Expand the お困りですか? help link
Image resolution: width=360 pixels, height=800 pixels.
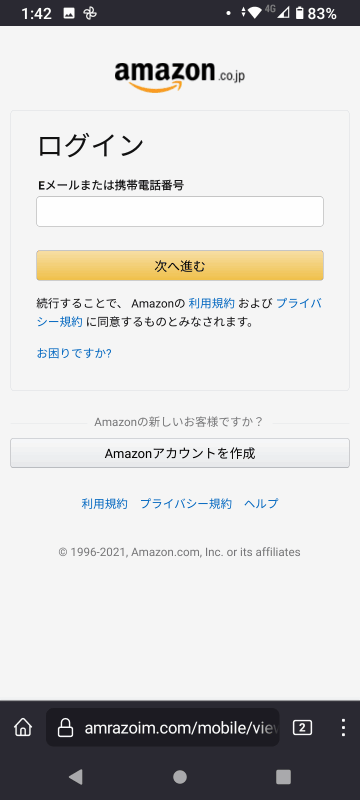click(74, 353)
